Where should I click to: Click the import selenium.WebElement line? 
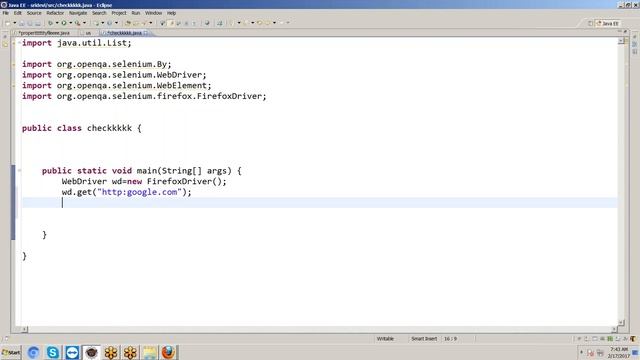[117, 86]
